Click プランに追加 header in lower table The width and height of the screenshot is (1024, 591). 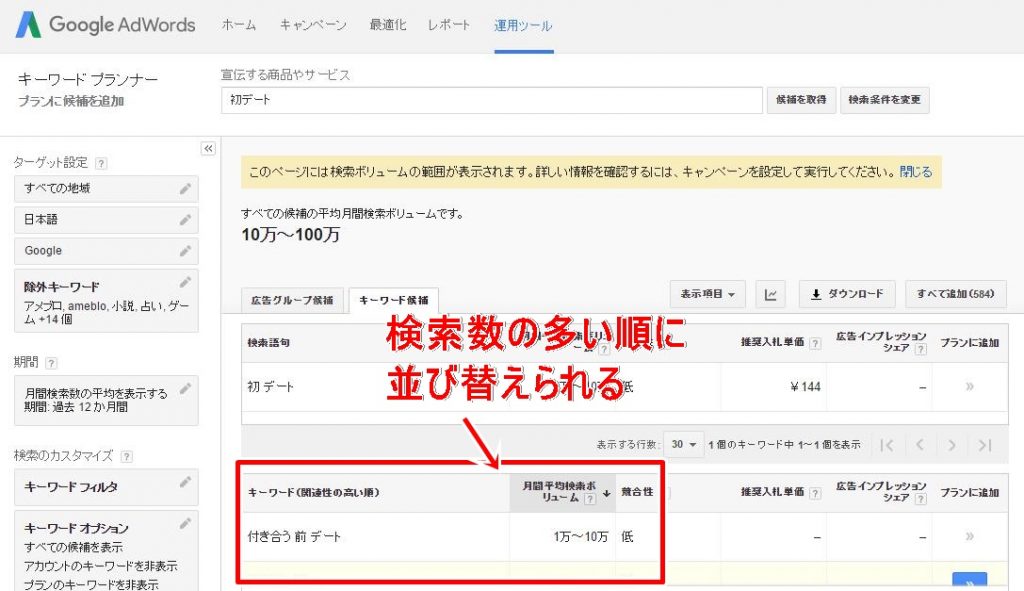click(970, 492)
